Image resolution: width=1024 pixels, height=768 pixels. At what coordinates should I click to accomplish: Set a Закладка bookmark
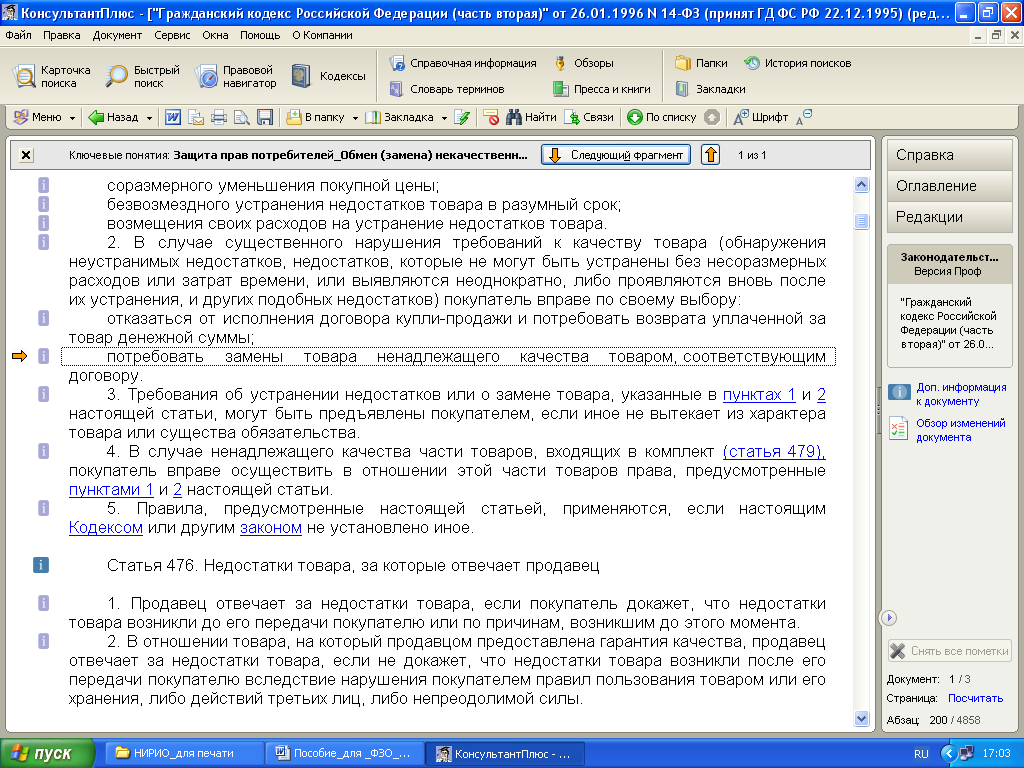[400, 117]
